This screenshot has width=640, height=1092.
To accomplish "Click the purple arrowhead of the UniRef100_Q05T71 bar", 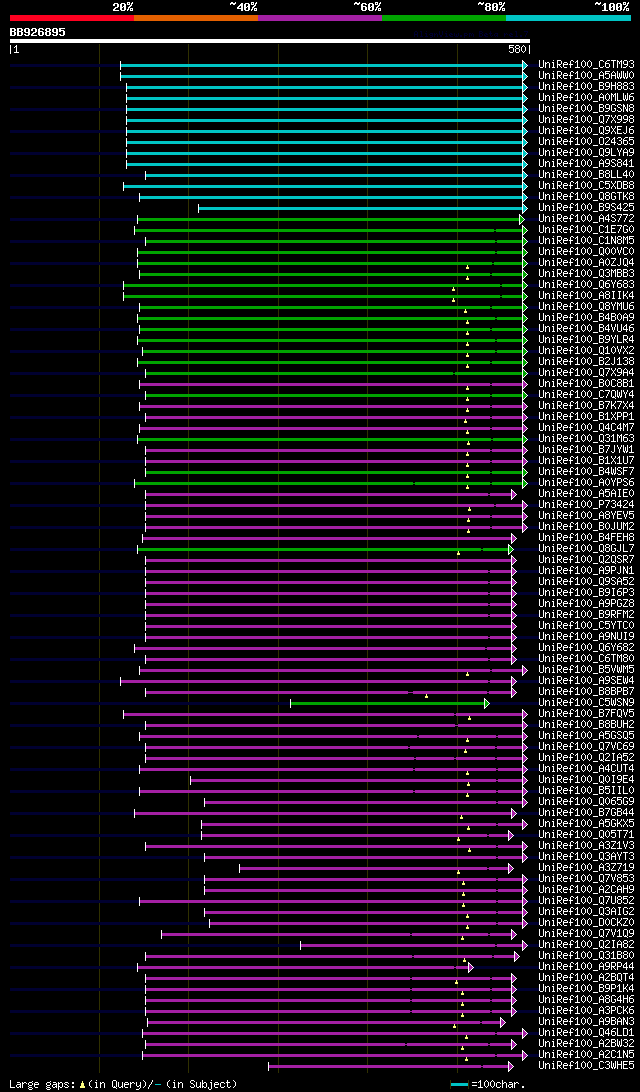I will click(x=510, y=835).
